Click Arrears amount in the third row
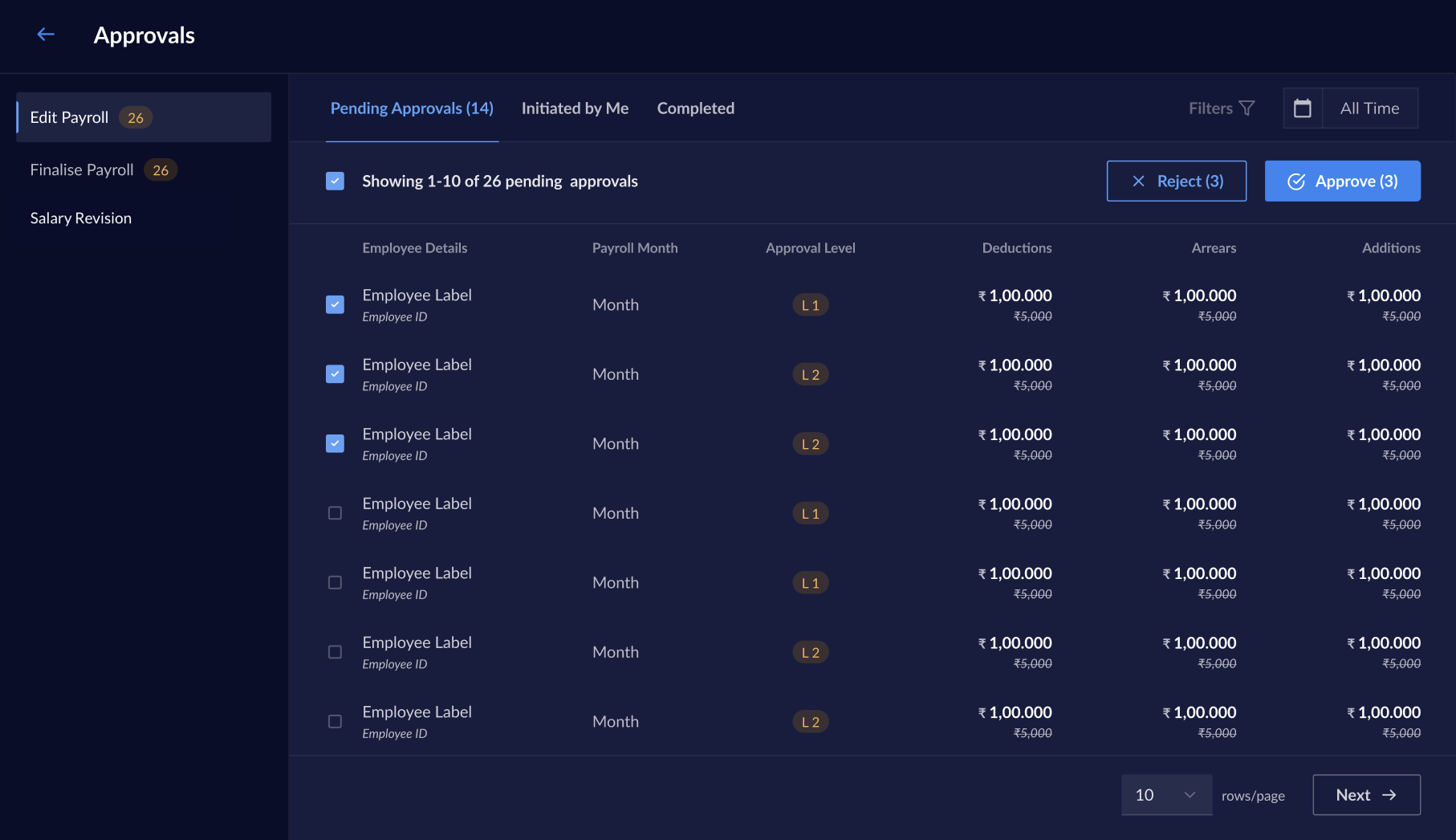 pyautogui.click(x=1199, y=434)
